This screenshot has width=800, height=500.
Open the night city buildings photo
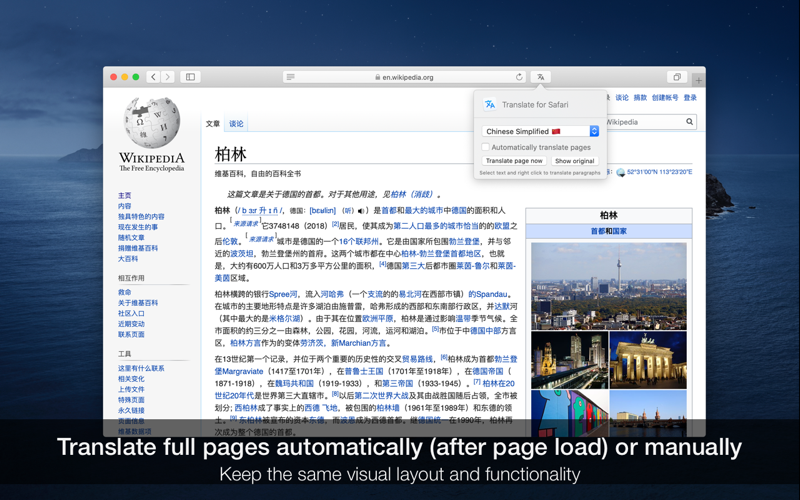pos(569,360)
